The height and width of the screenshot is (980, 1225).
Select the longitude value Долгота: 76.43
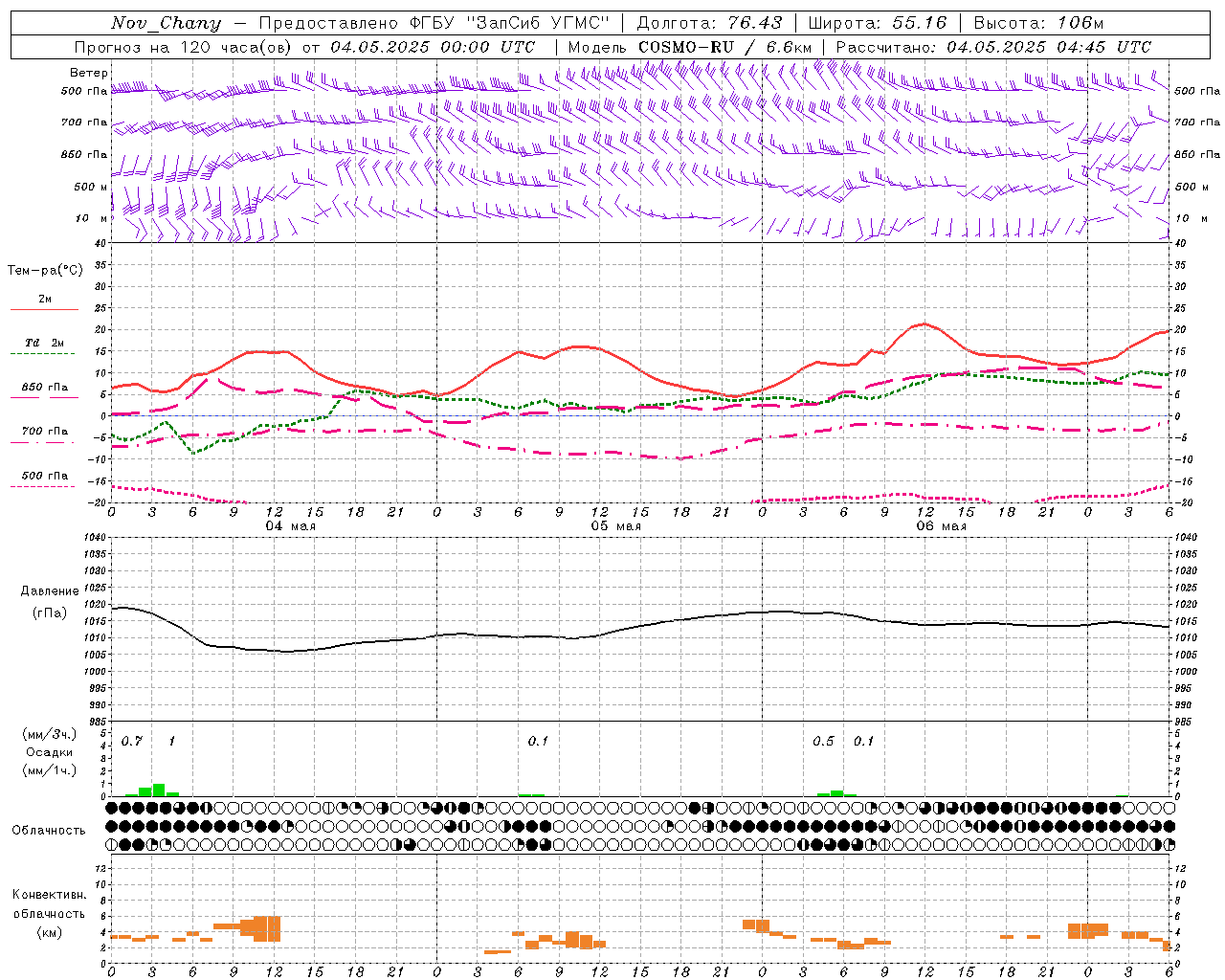click(709, 23)
